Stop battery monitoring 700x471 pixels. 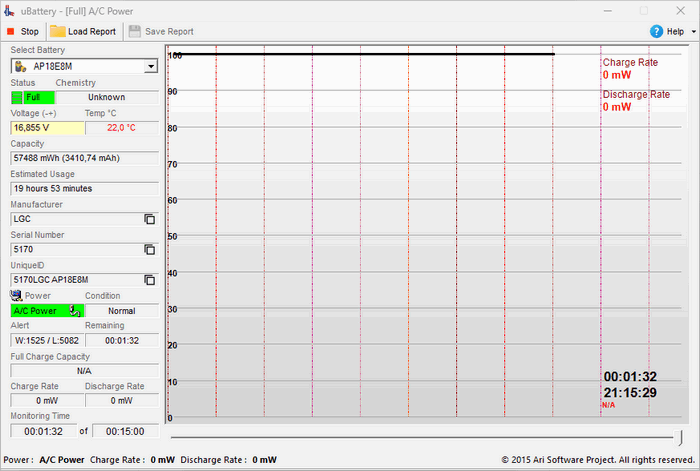22,31
